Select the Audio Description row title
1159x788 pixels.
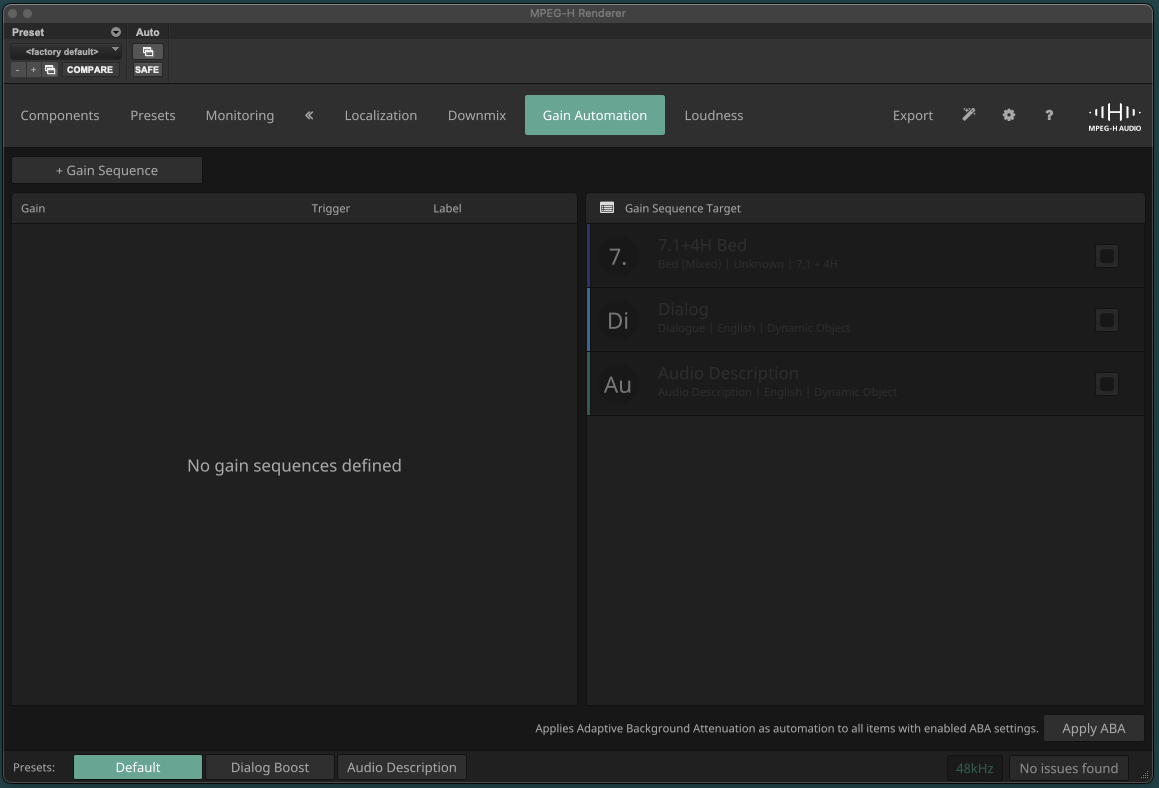(728, 373)
